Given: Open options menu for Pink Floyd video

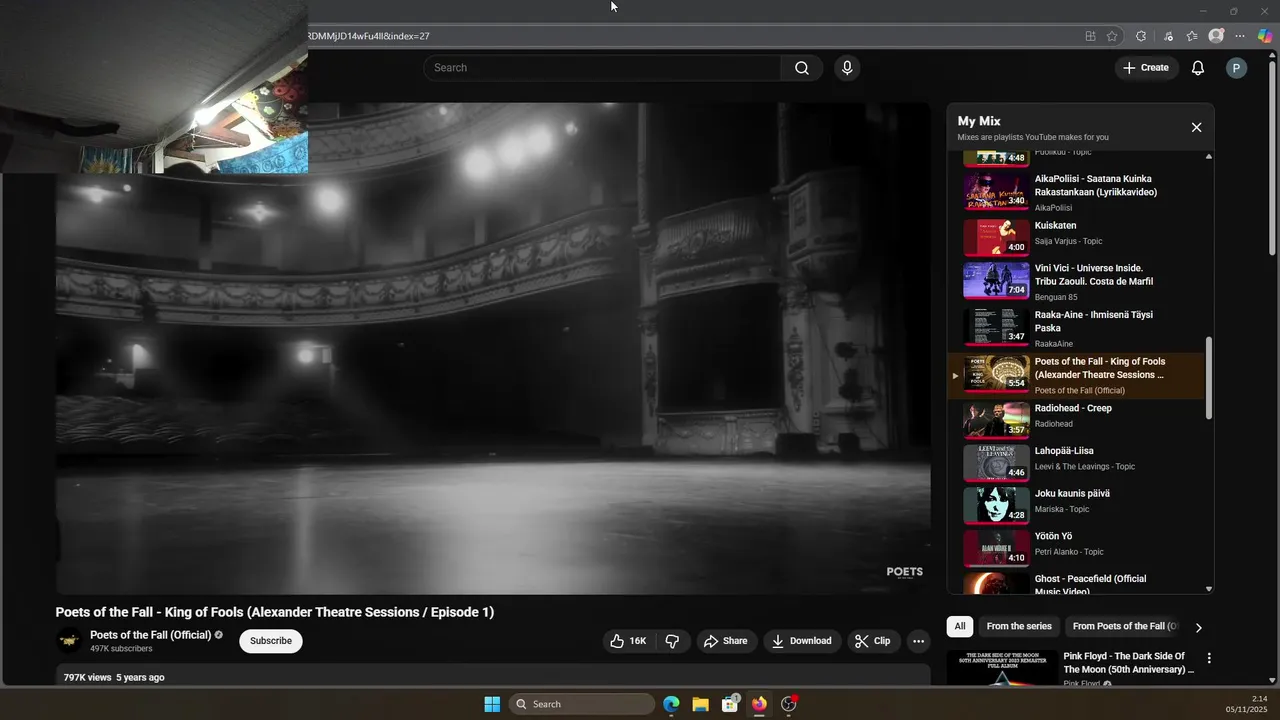Looking at the screenshot, I should tap(1209, 658).
